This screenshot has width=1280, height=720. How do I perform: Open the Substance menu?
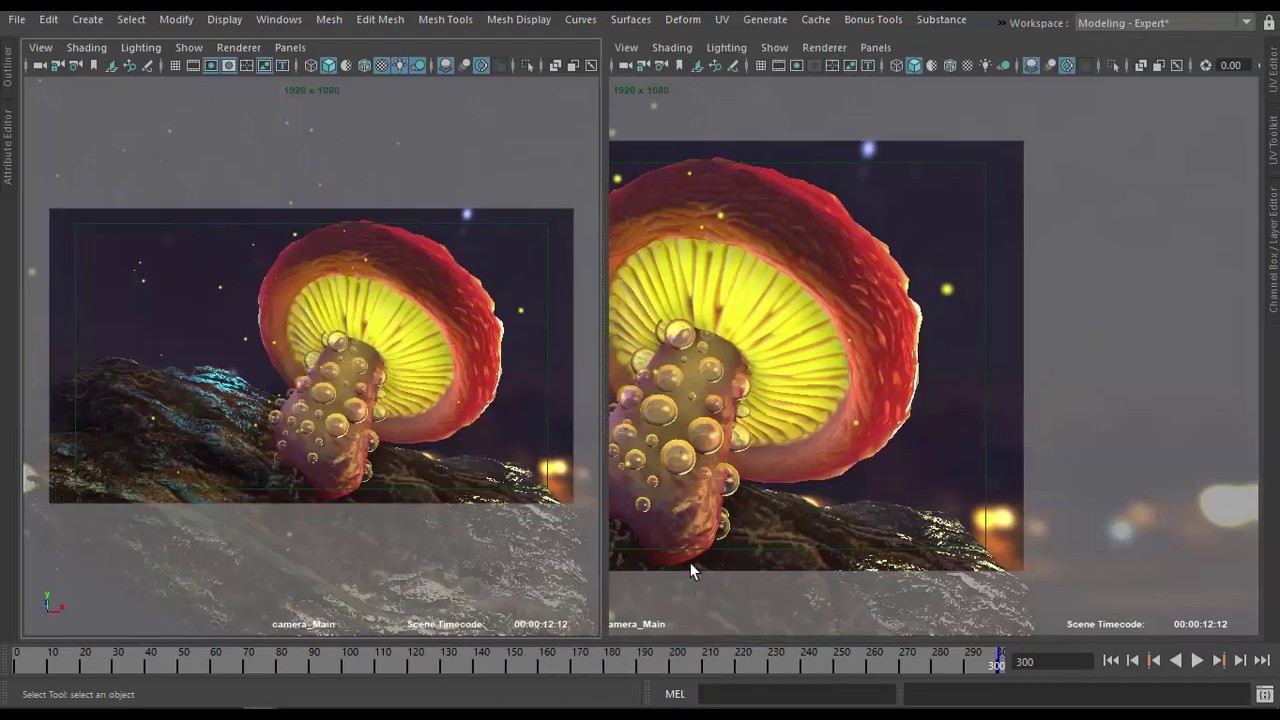click(941, 19)
